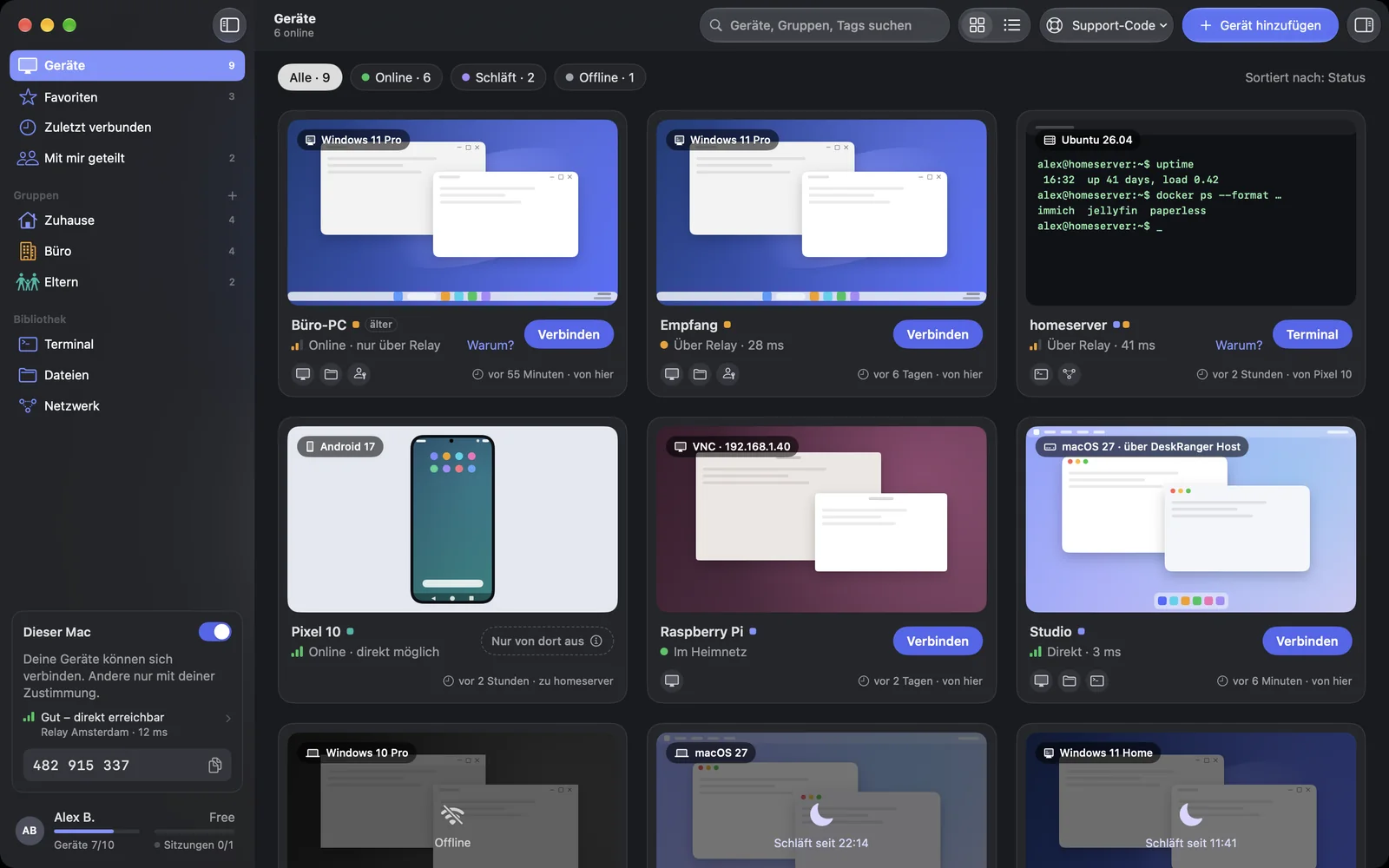The image size is (1389, 868).
Task: Open file transfer folder icon on Büro-PC card
Action: (332, 374)
